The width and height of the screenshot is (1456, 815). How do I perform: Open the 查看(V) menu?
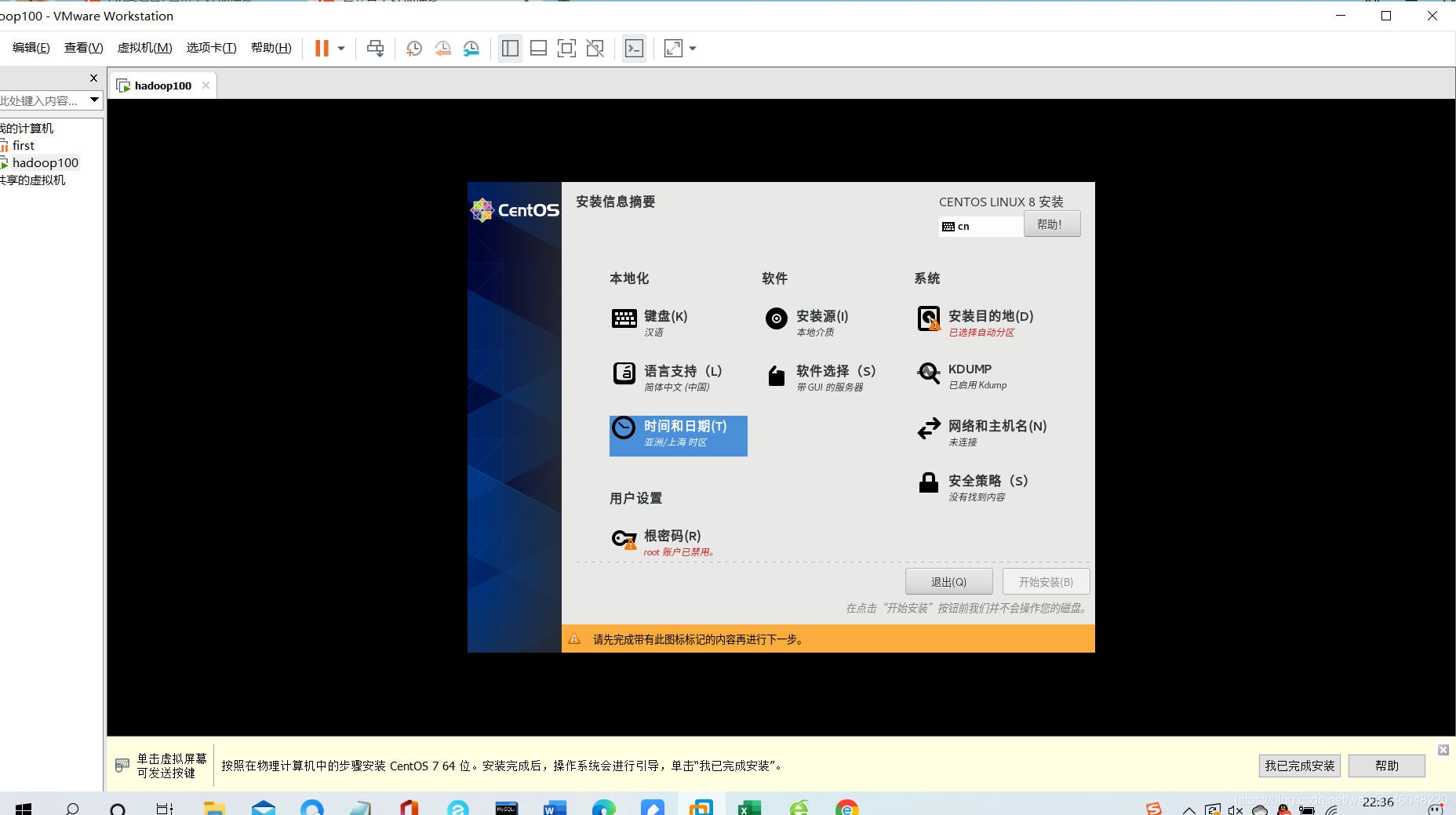click(84, 48)
